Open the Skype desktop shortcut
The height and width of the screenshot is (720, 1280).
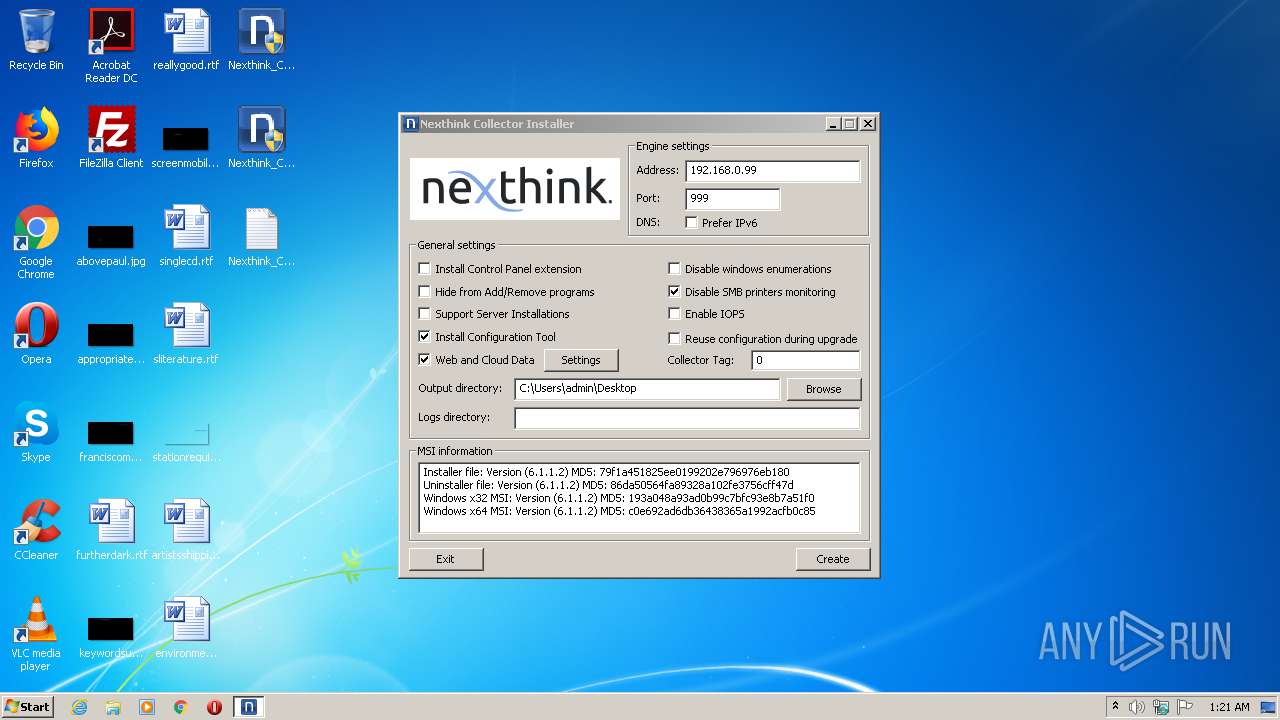tap(36, 432)
